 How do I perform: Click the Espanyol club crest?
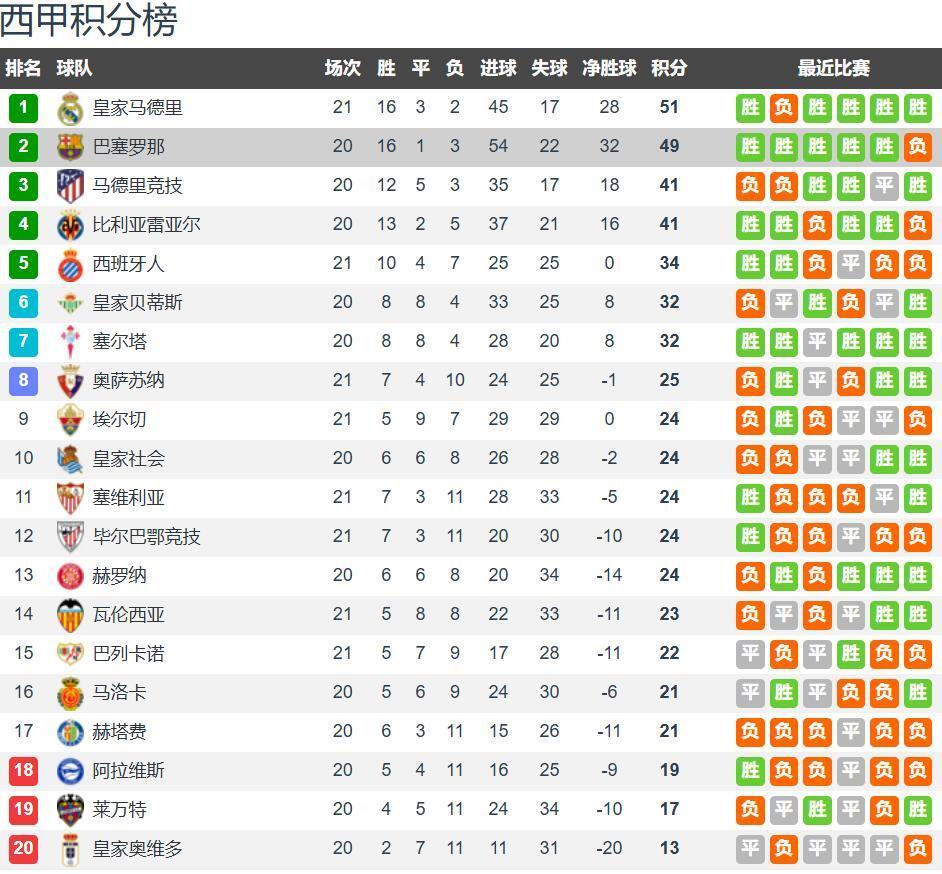[69, 264]
